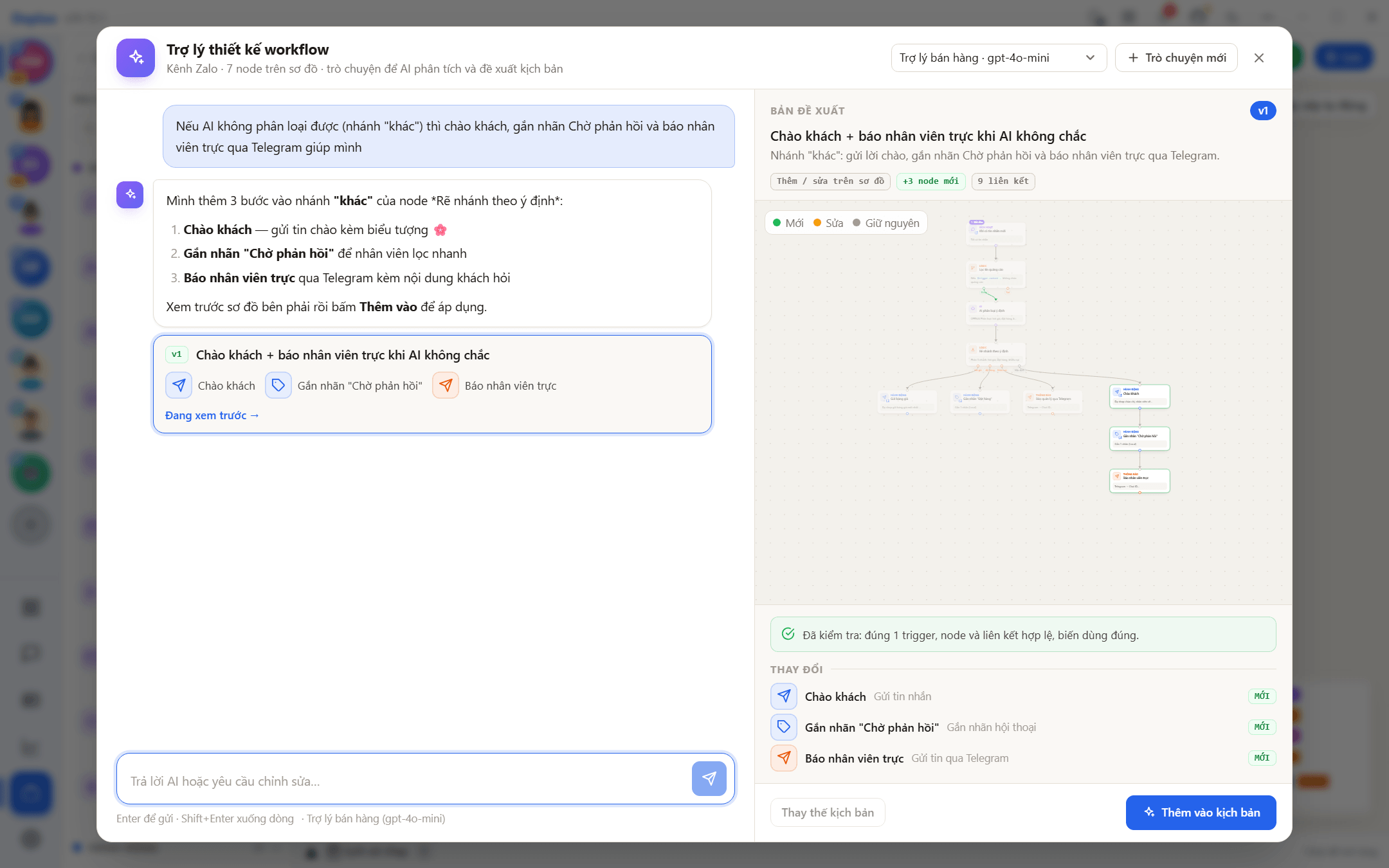The width and height of the screenshot is (1389, 868).
Task: Click the 'Gắn nhãn "Chờ phản hồi"' change row text
Action: (x=872, y=727)
